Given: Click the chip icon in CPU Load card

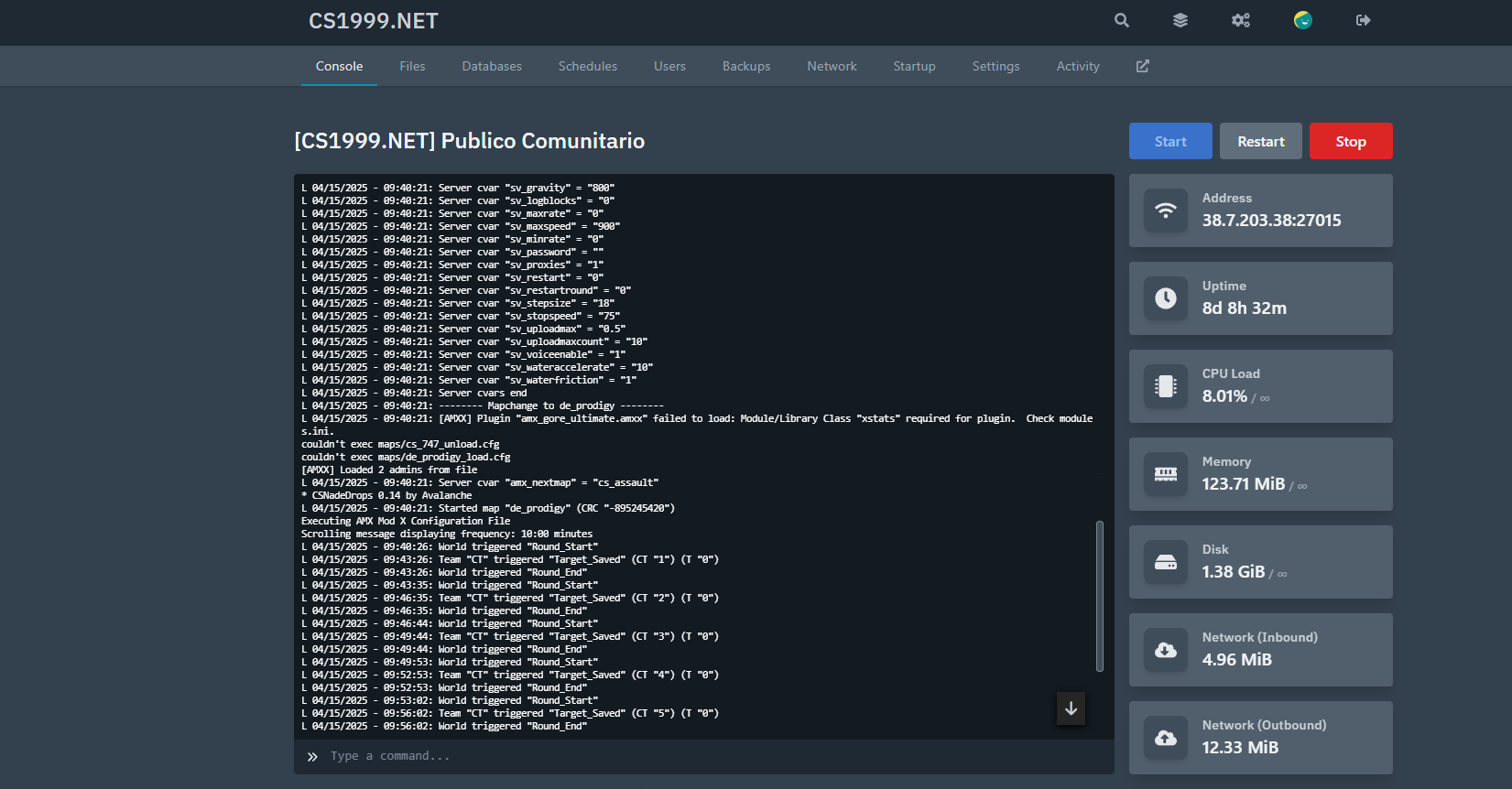Looking at the screenshot, I should [x=1166, y=386].
